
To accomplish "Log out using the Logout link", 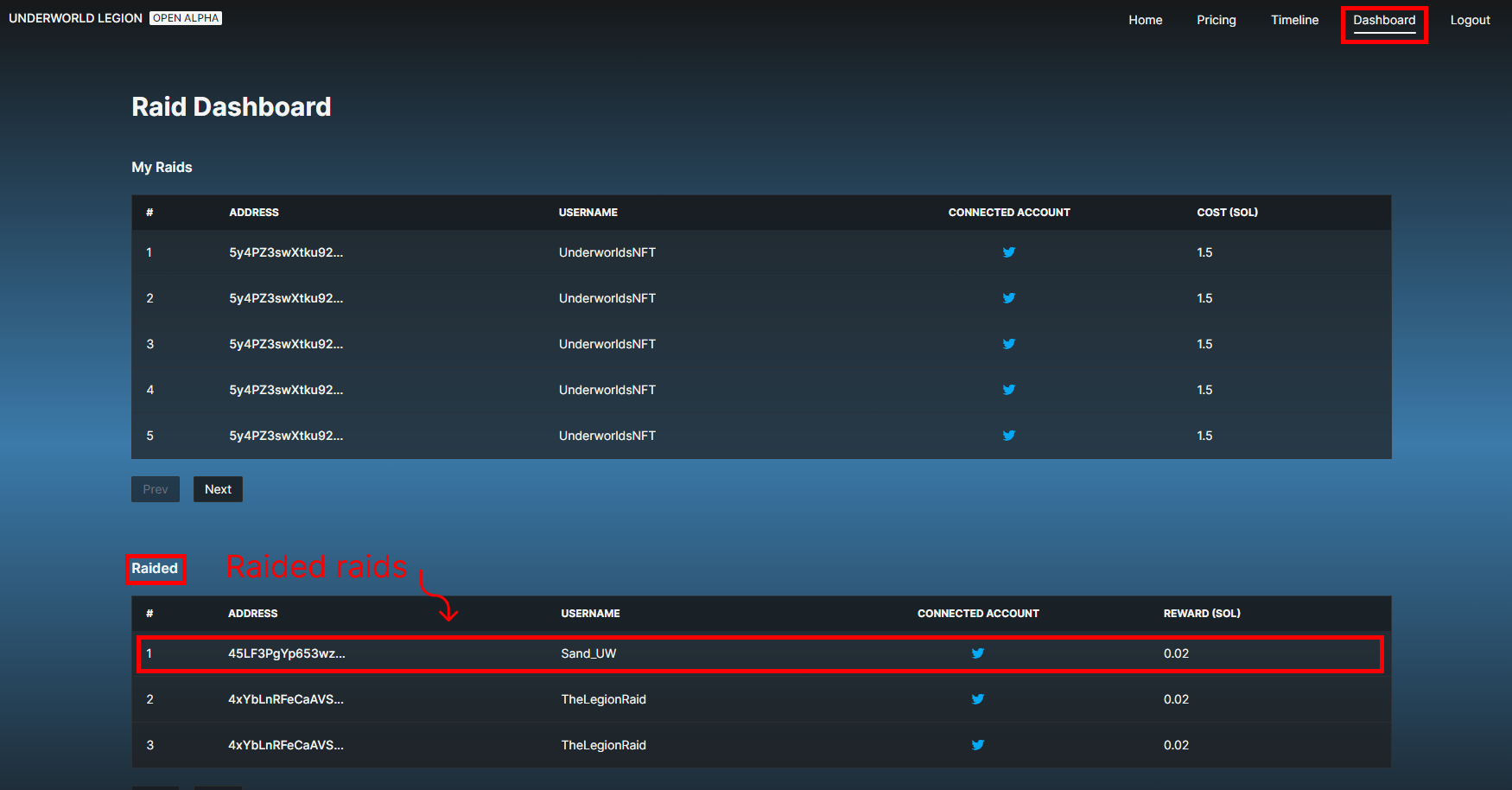I will click(1470, 20).
